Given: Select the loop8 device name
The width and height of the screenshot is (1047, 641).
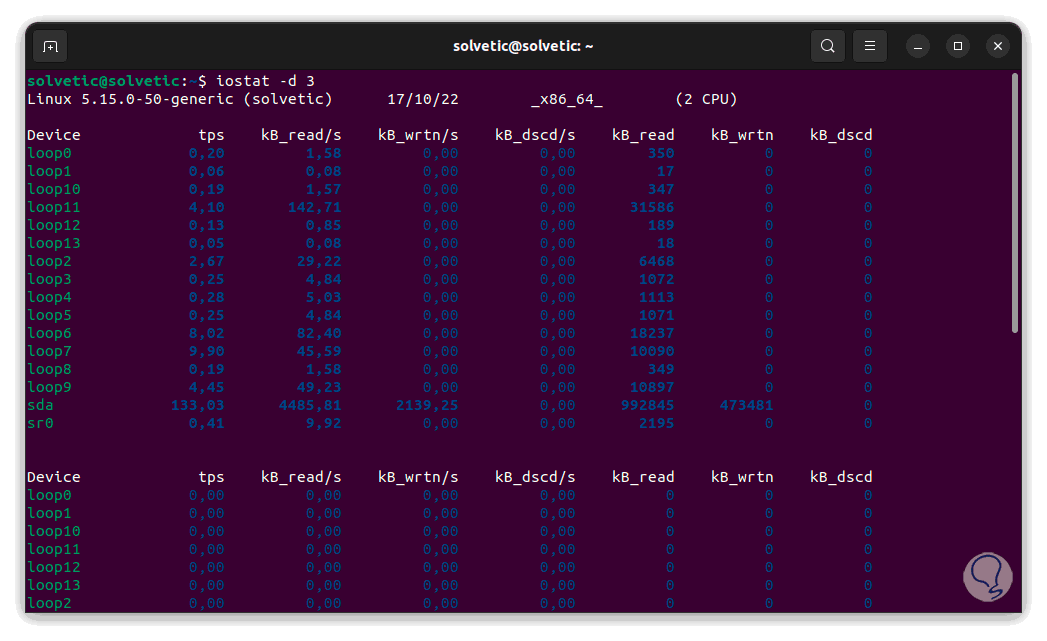Looking at the screenshot, I should click(x=49, y=370).
